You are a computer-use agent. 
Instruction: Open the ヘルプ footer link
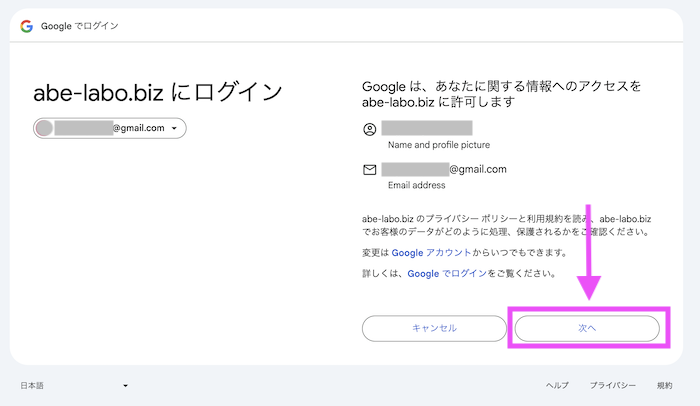[x=557, y=385]
